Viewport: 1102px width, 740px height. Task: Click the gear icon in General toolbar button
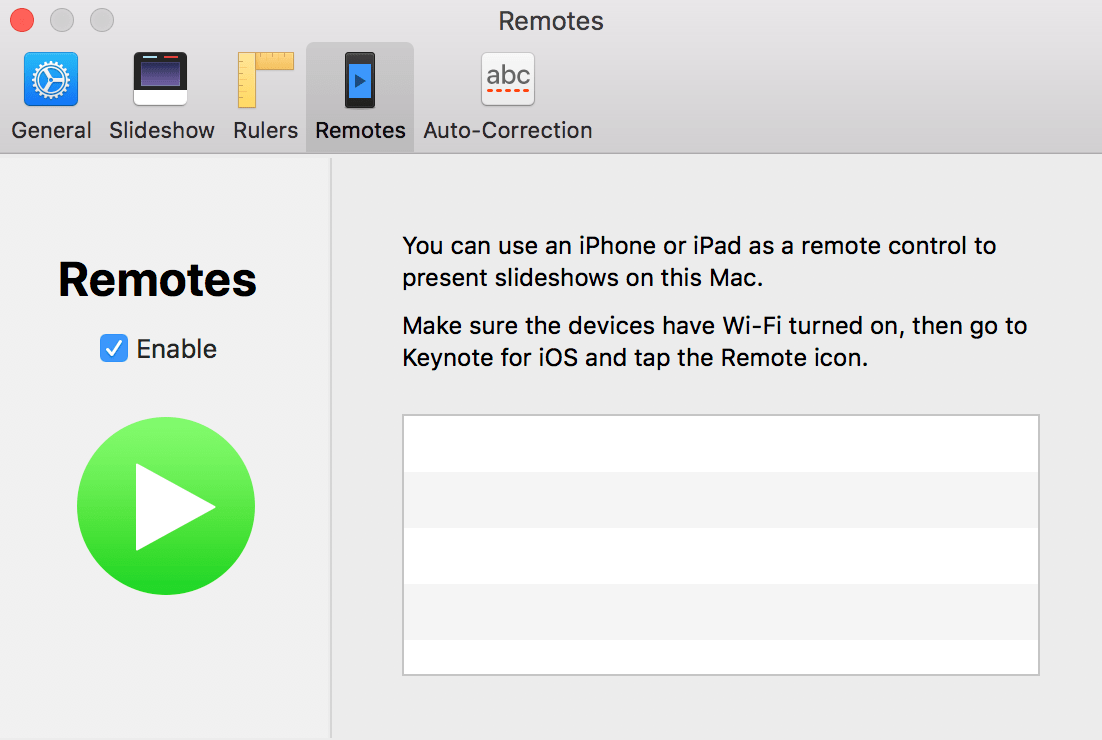[51, 79]
